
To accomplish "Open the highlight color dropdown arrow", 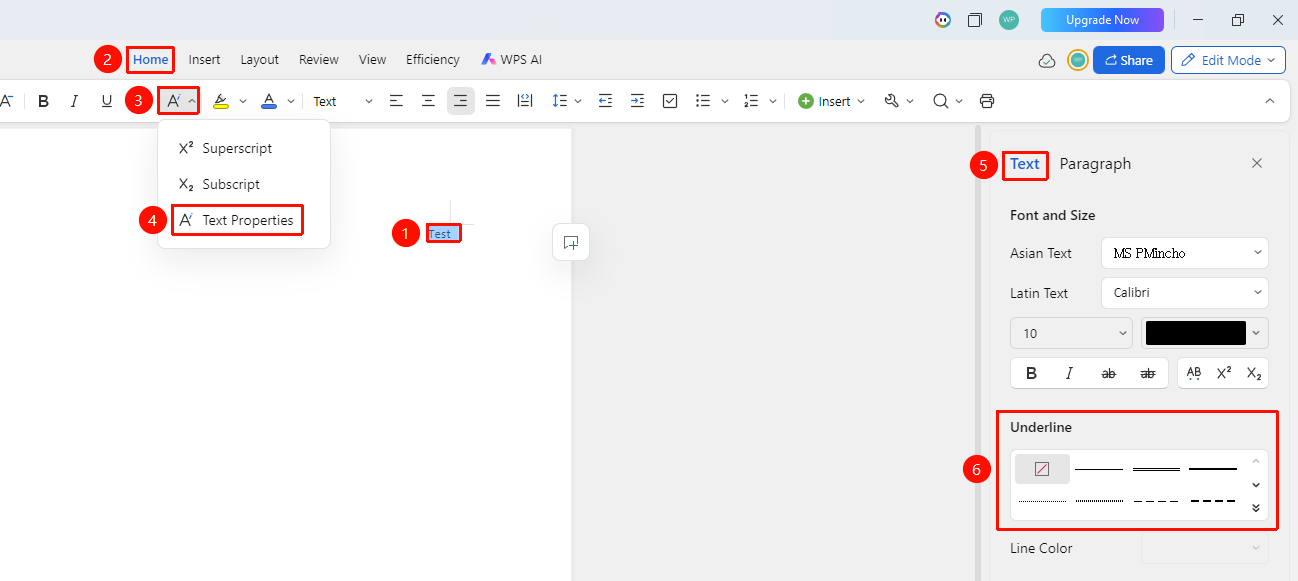I will tap(242, 101).
